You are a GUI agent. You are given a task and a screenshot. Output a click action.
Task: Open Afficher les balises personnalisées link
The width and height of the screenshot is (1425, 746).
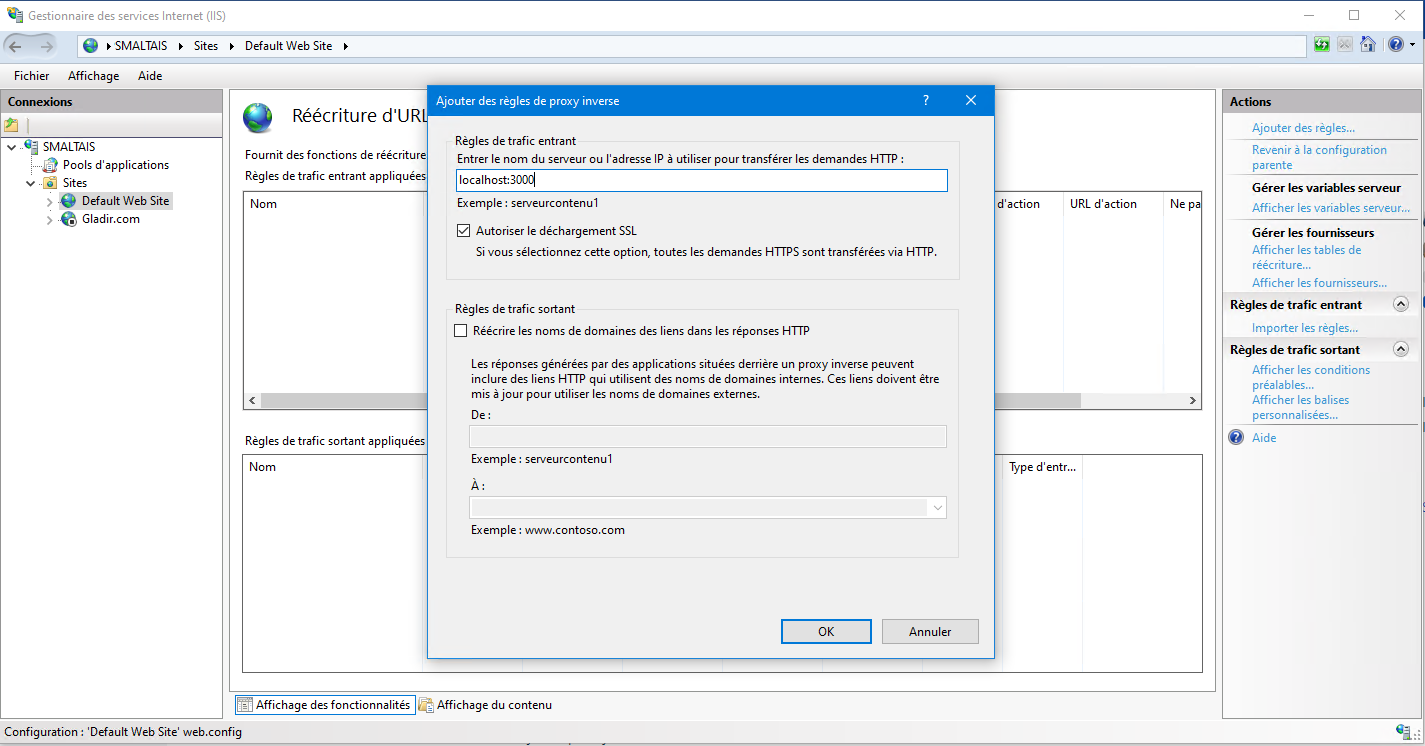click(1300, 407)
